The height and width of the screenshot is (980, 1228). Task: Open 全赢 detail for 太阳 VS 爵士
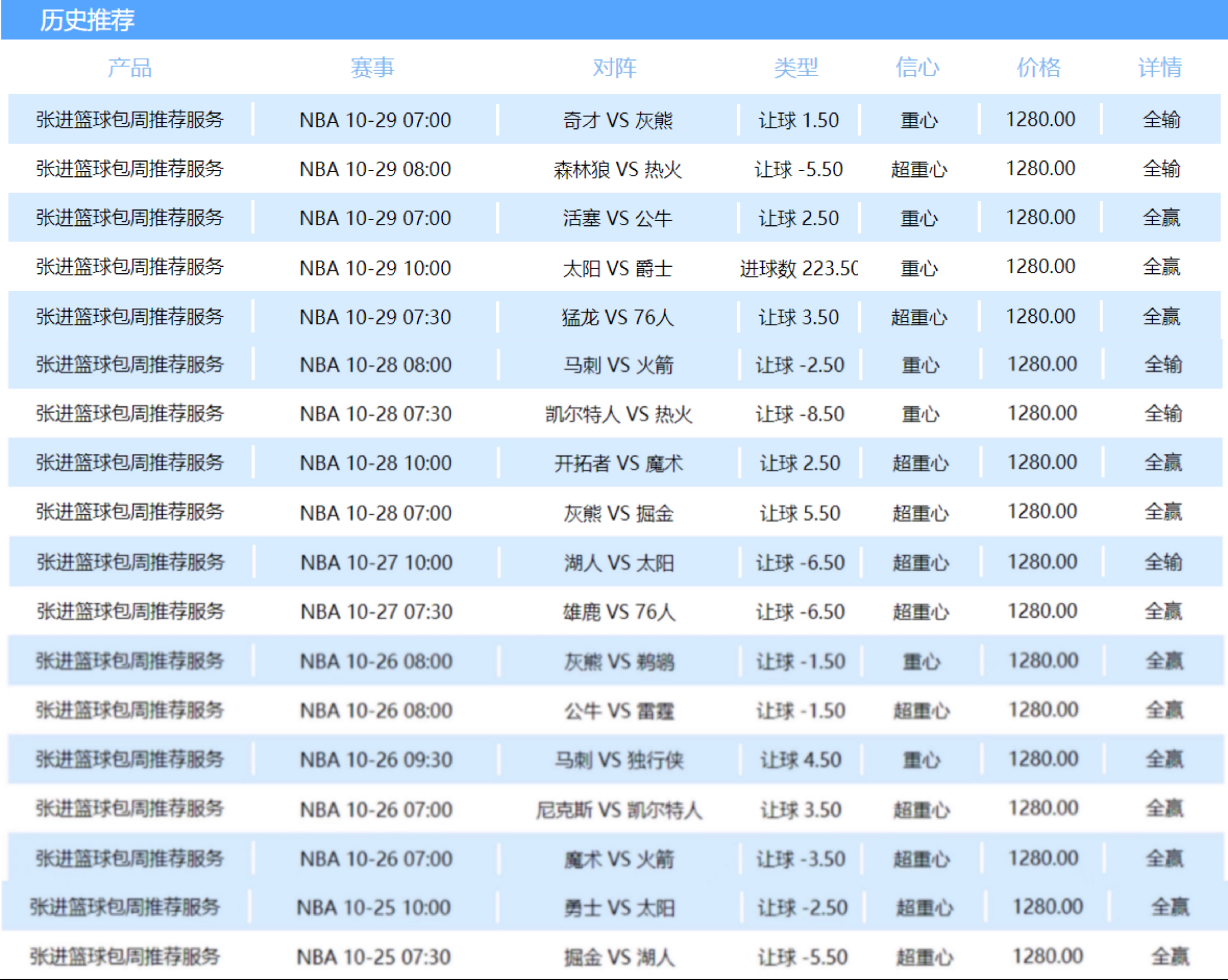pyautogui.click(x=1161, y=267)
